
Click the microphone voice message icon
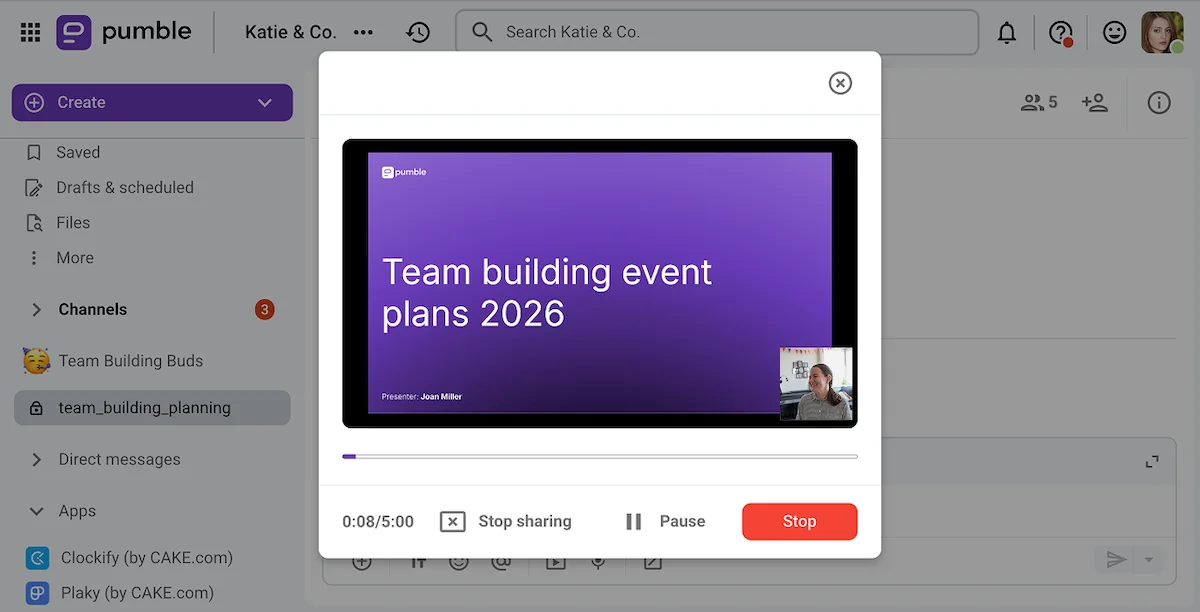598,562
